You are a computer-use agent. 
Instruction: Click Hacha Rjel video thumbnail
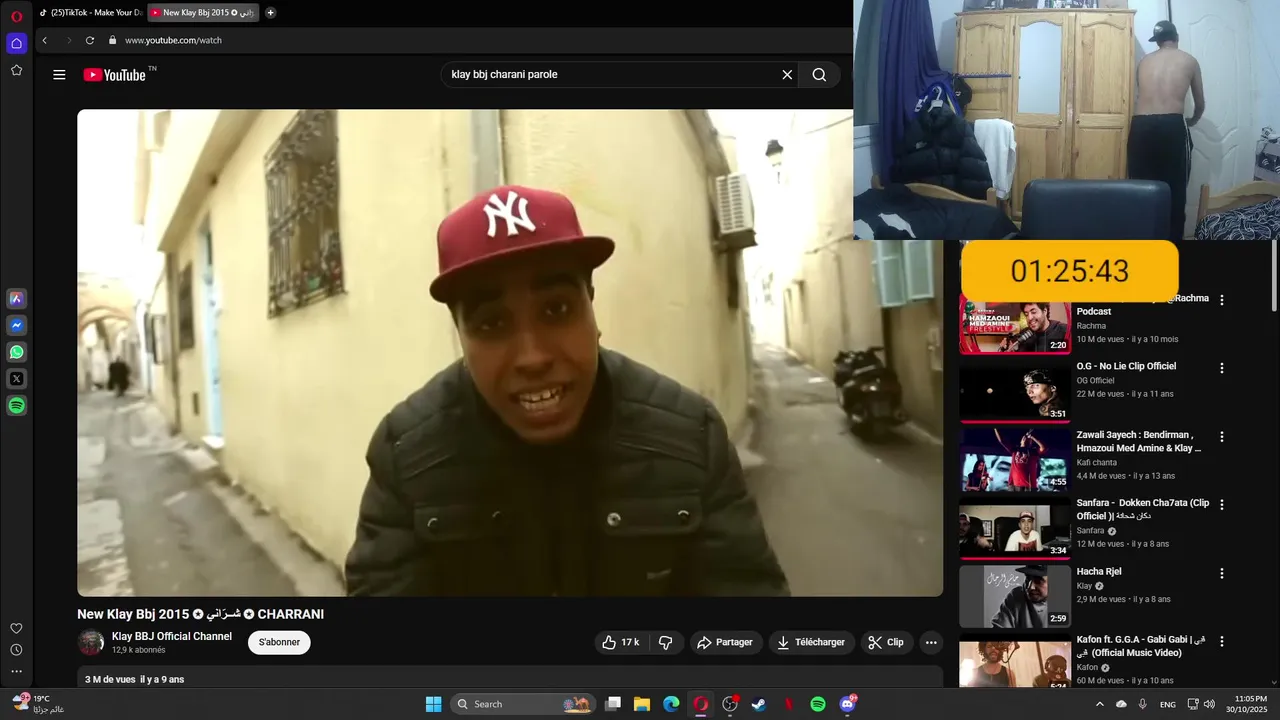tap(1014, 597)
